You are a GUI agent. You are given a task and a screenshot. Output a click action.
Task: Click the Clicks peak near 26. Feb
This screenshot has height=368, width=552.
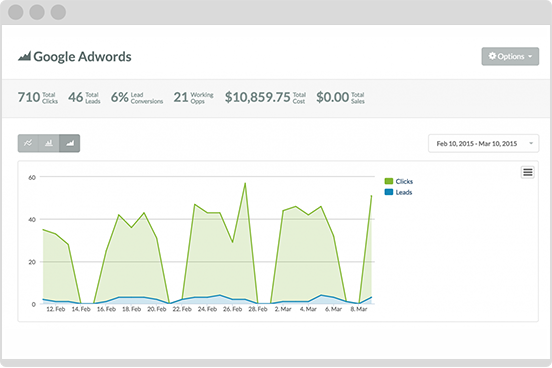pyautogui.click(x=245, y=183)
